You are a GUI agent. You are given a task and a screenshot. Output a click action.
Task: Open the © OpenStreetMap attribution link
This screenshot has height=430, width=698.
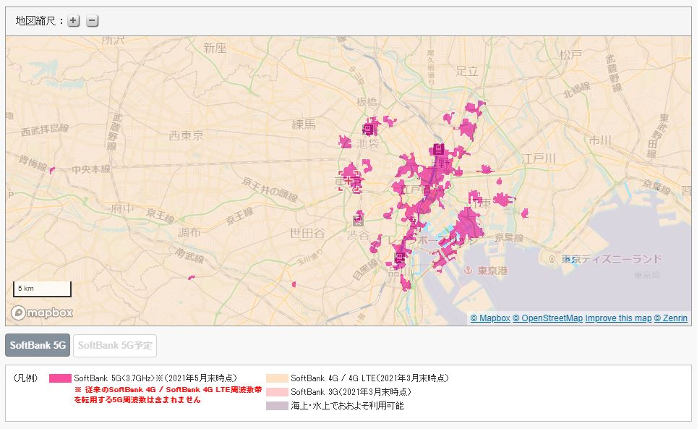point(548,318)
